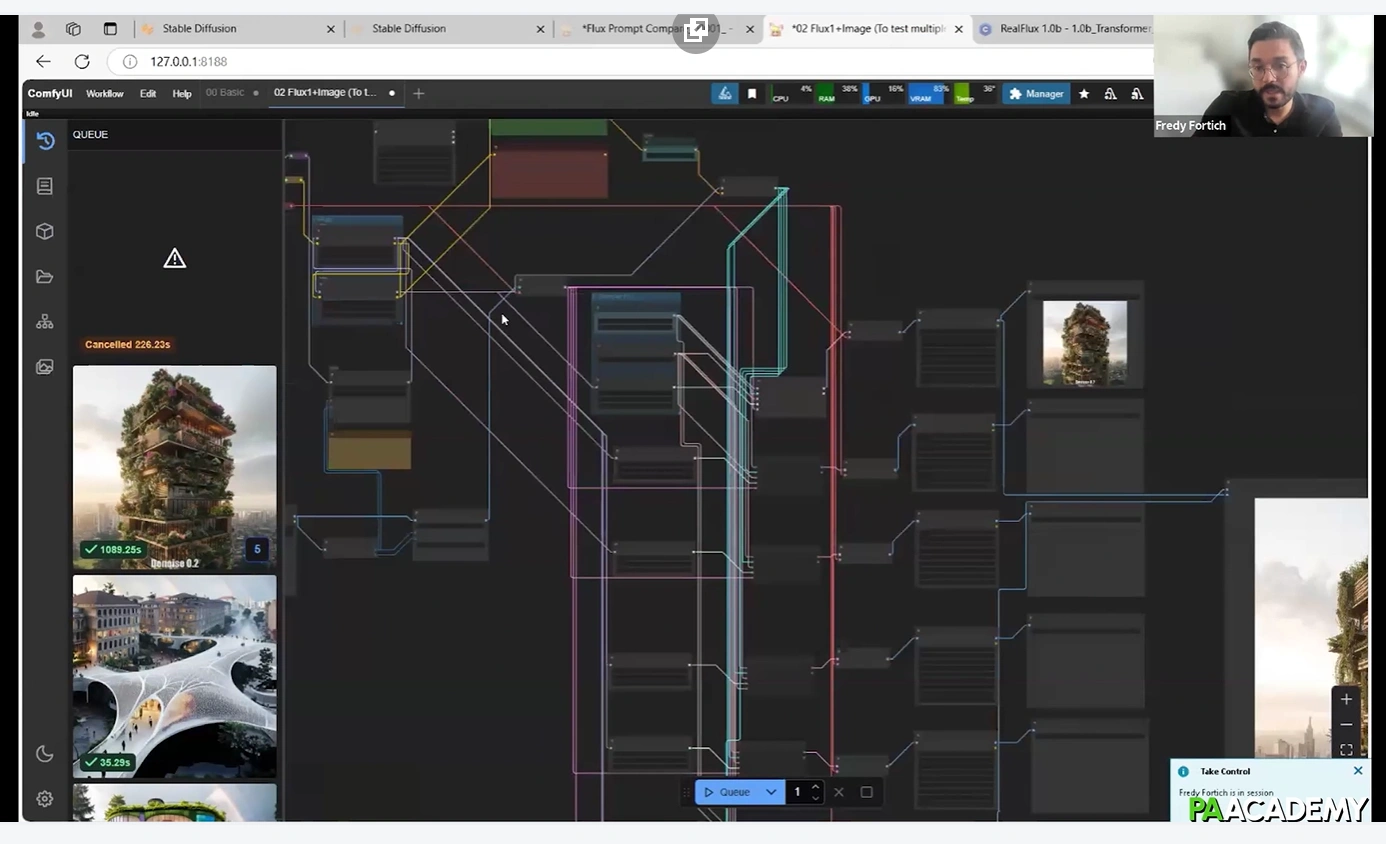Open the Workflows folder icon
The height and width of the screenshot is (844, 1386).
(x=44, y=276)
